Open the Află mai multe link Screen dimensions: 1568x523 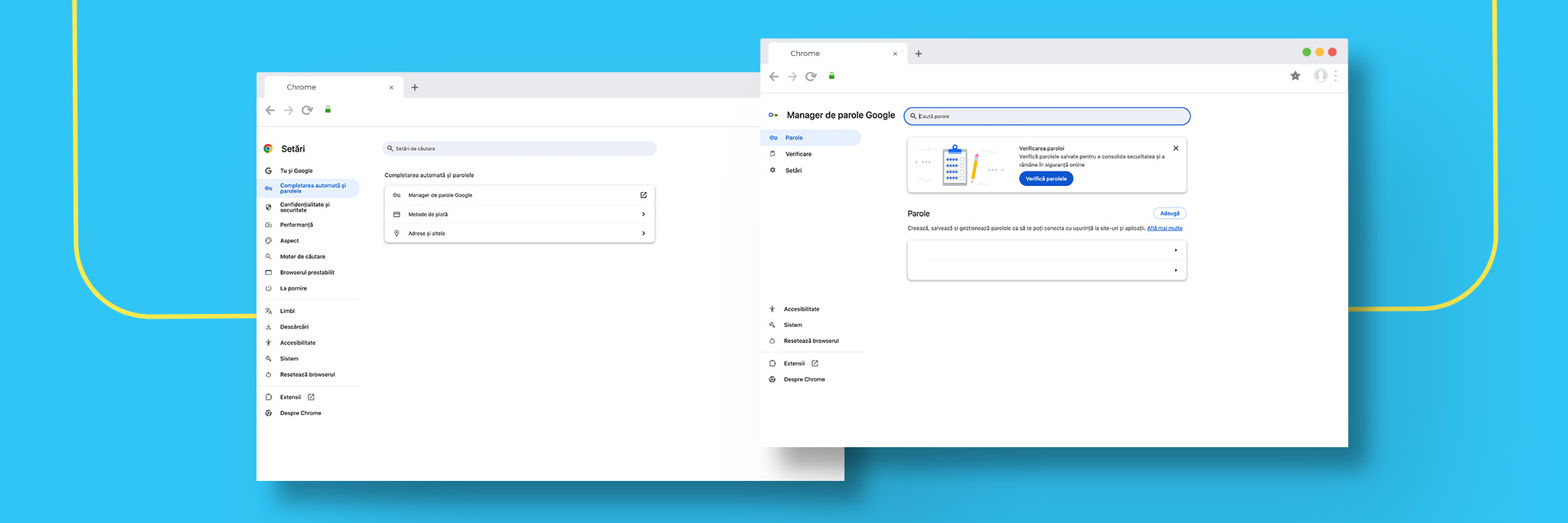[x=1165, y=228]
